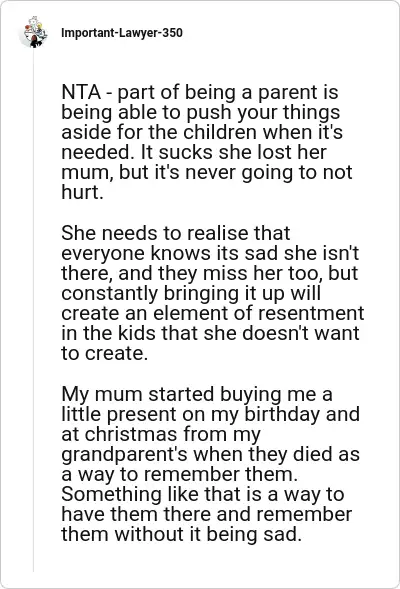Click the line 'constantly bringing it up will'
The image size is (400, 589).
point(191,293)
